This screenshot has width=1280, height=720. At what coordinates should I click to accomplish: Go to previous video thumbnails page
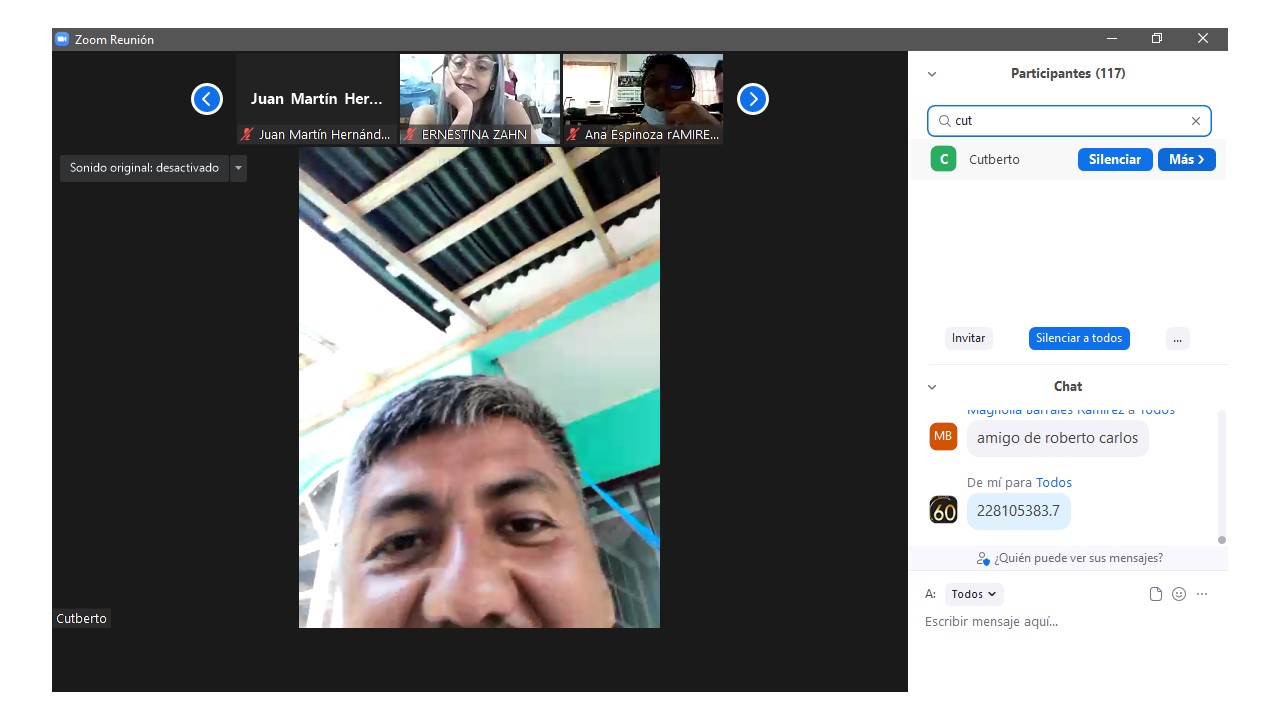click(207, 99)
